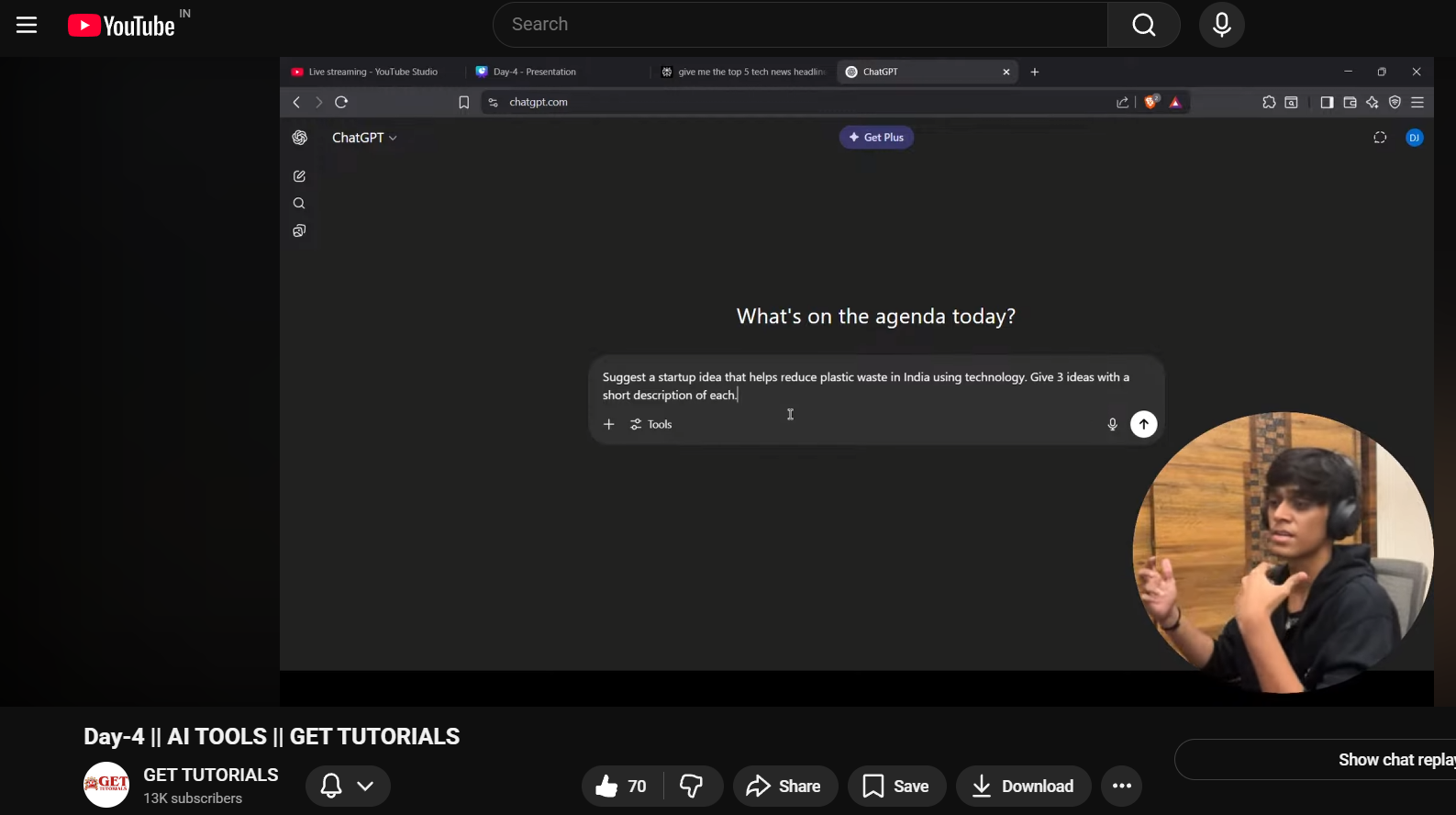Open the YouTube hamburger guide menu
This screenshot has height=815, width=1456.
(x=27, y=25)
